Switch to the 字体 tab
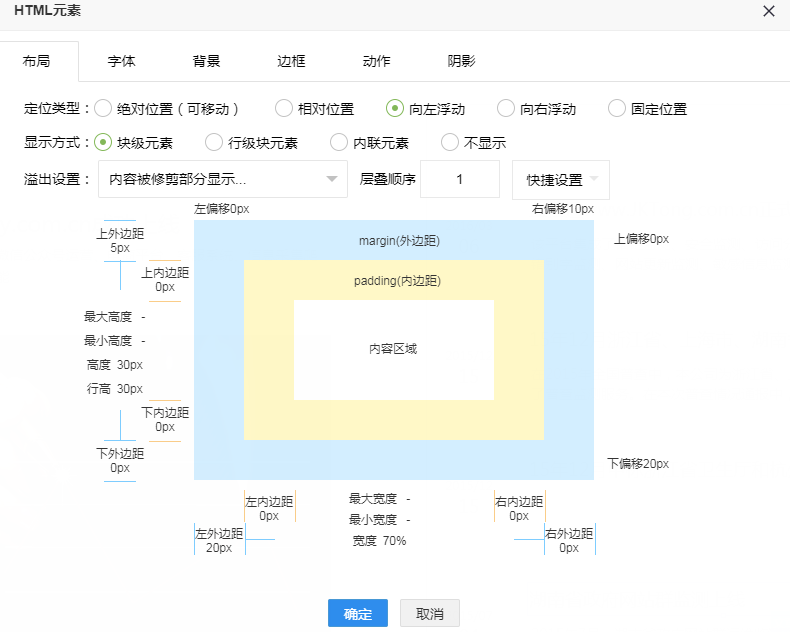Screen dimensions: 790x632 [121, 61]
